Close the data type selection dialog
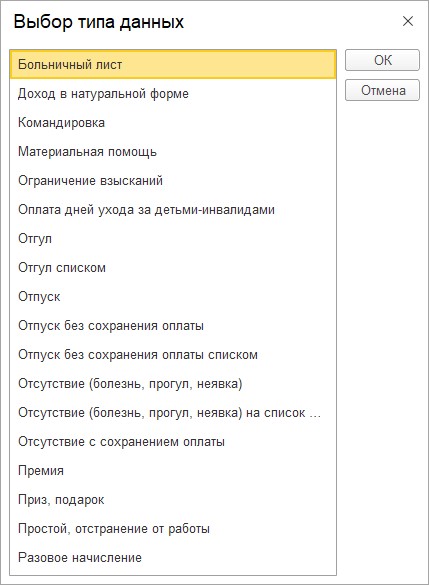Screen dimensions: 429x585 pos(408,21)
